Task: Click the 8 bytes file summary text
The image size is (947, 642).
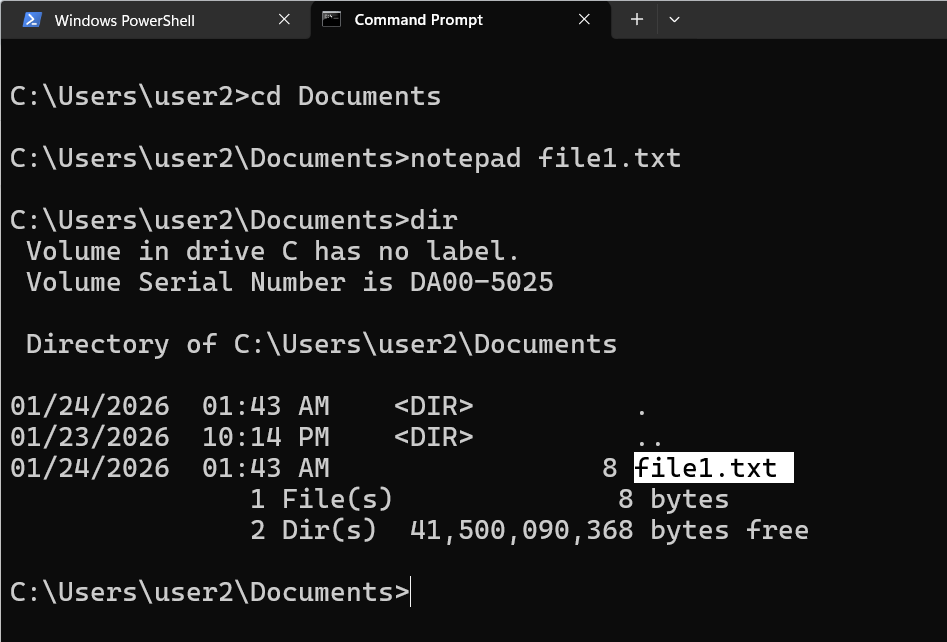Action: click(674, 498)
